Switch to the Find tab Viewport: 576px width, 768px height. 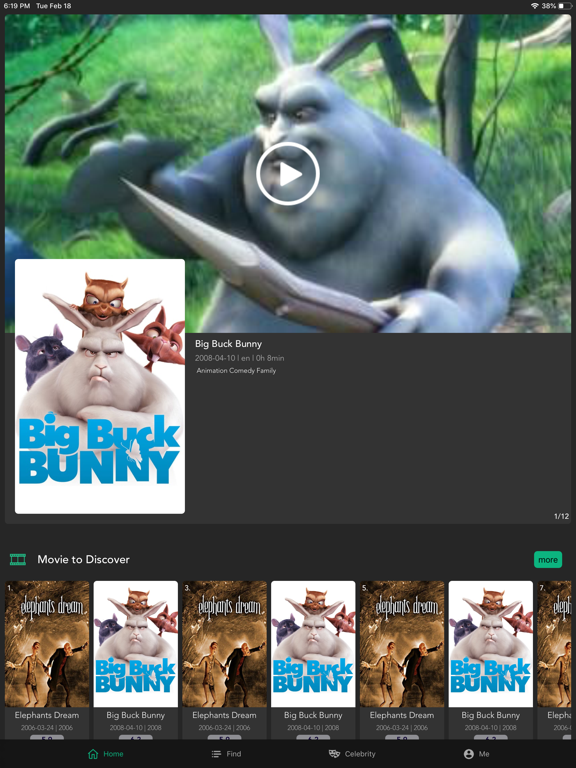tap(226, 754)
